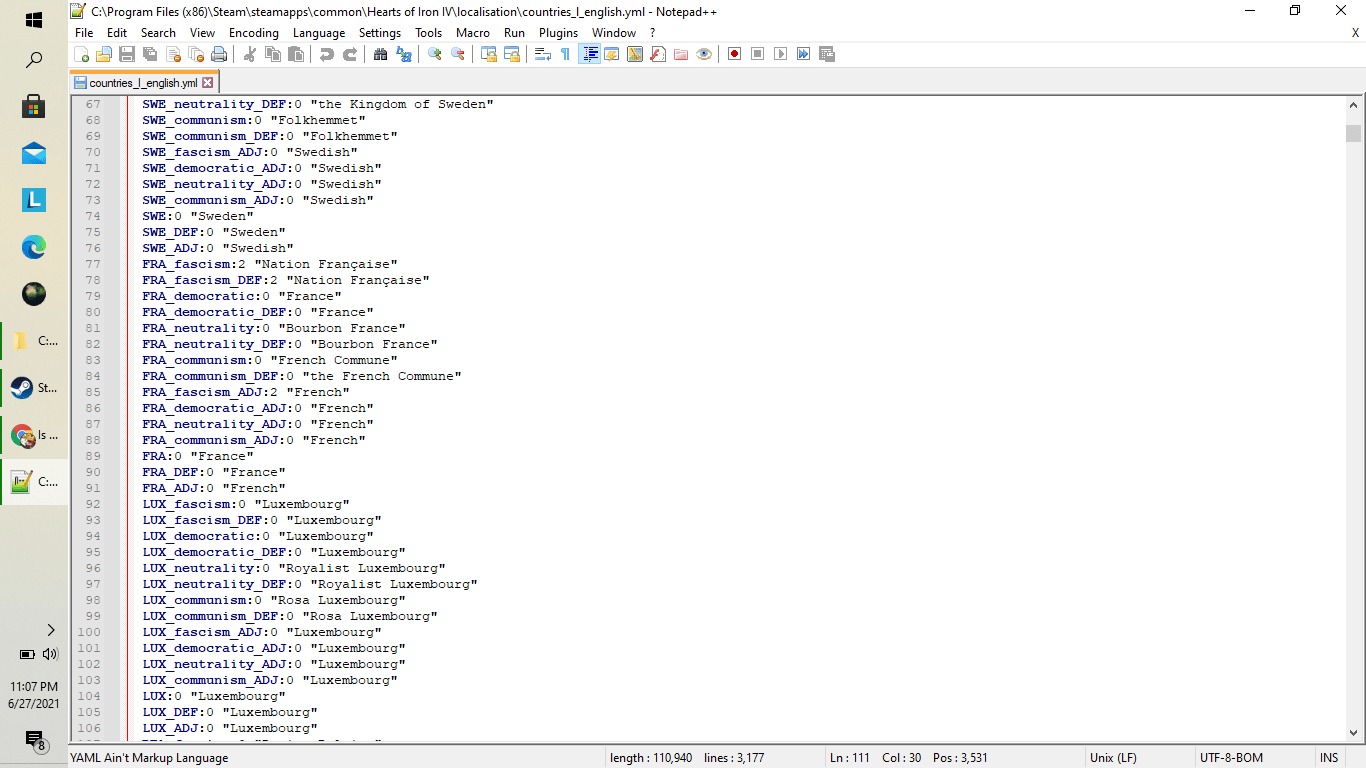
Task: Click the vertical scrollbar thumb
Action: [1354, 134]
